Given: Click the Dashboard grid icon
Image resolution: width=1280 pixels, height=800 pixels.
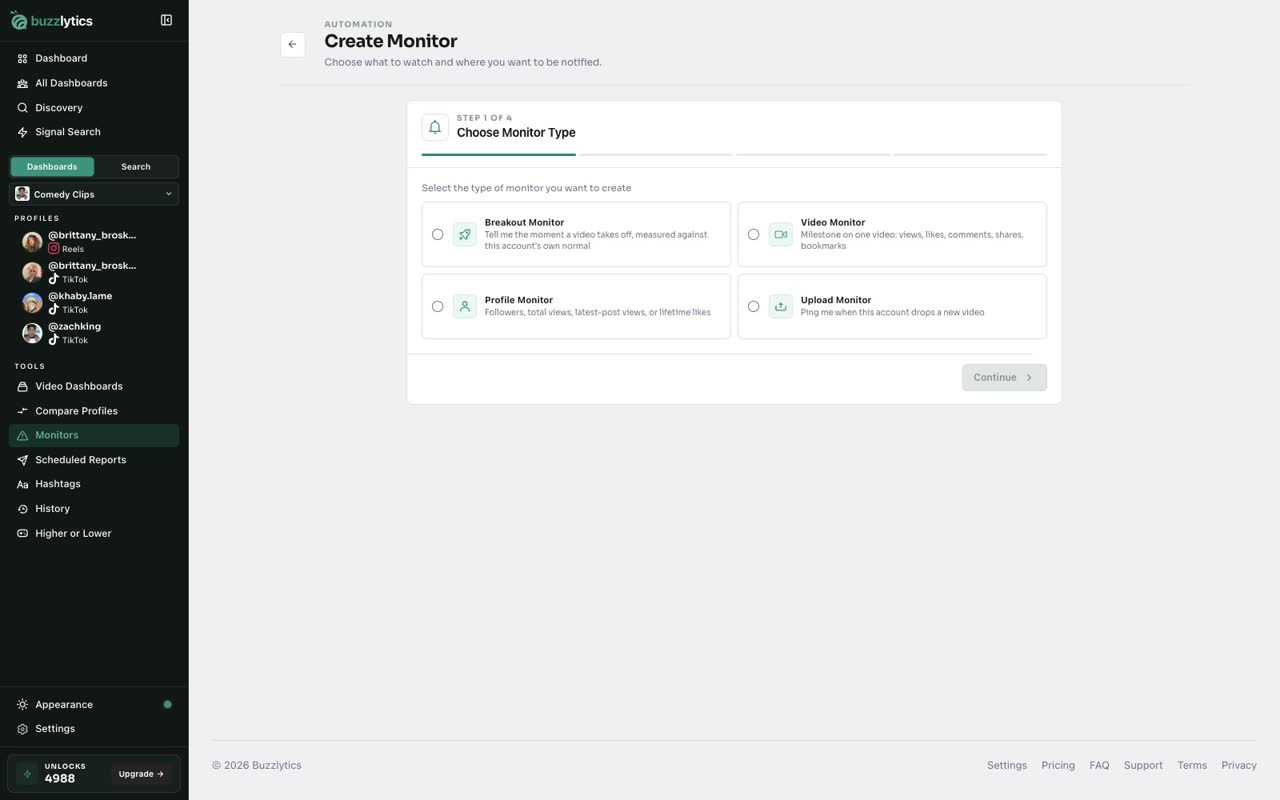Looking at the screenshot, I should pyautogui.click(x=22, y=59).
